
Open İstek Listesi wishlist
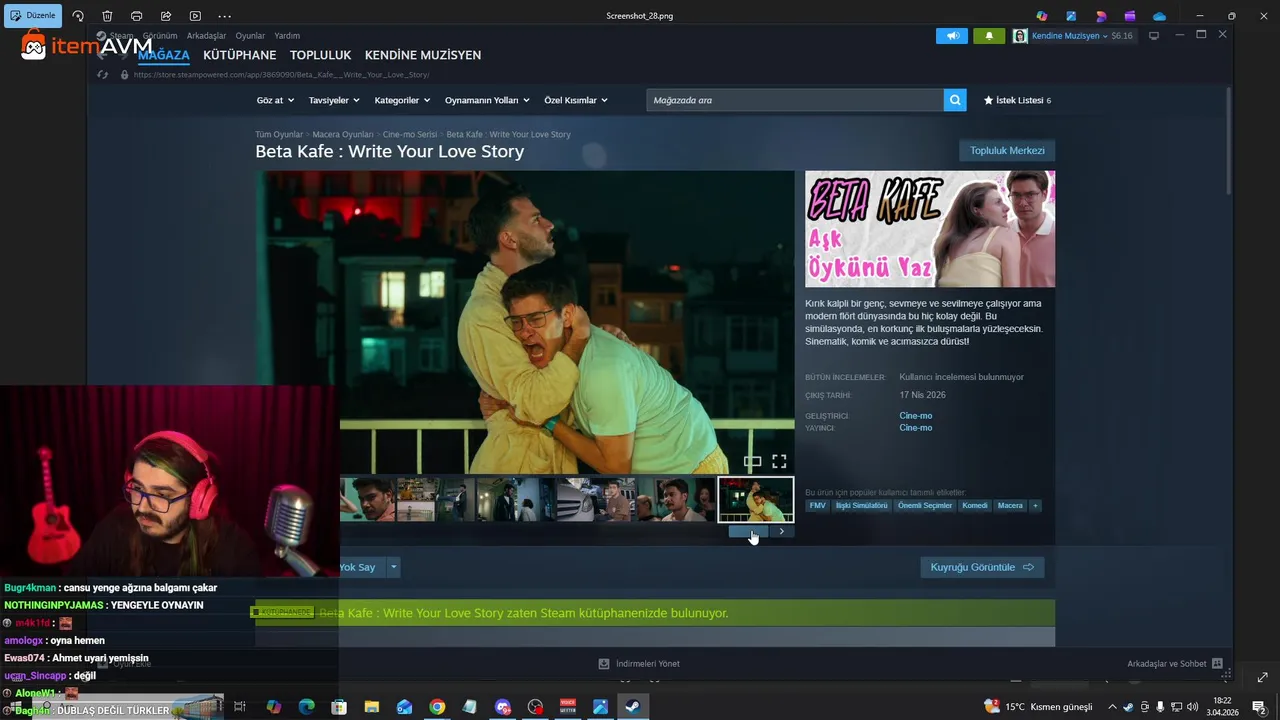(x=1017, y=100)
